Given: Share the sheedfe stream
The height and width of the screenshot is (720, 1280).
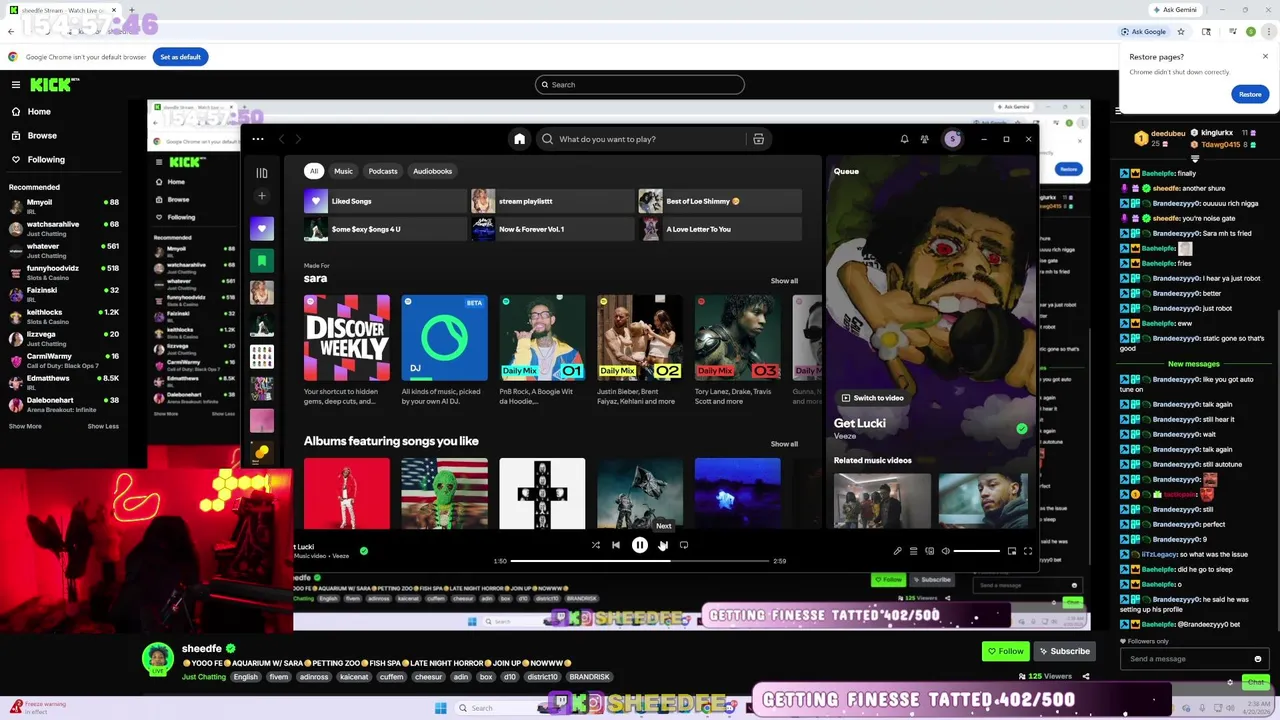Looking at the screenshot, I should 1086,677.
